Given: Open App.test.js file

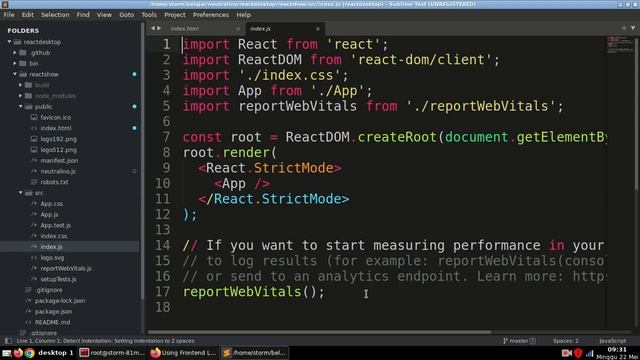Looking at the screenshot, I should 56,225.
